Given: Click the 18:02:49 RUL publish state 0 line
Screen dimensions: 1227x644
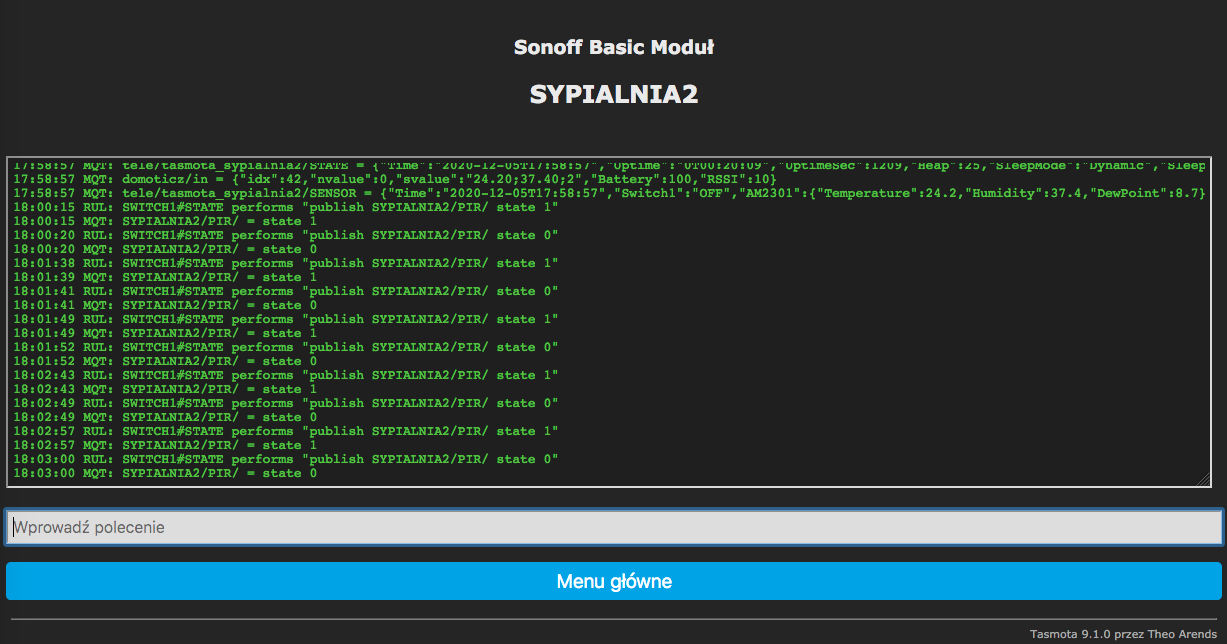Looking at the screenshot, I should click(x=285, y=403).
